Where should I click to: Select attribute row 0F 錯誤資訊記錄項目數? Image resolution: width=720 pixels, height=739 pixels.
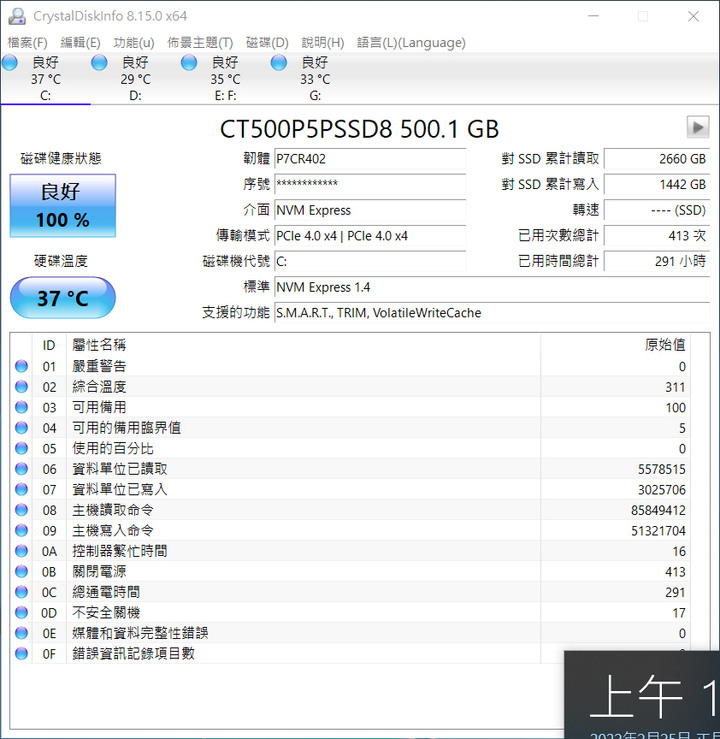[350, 653]
